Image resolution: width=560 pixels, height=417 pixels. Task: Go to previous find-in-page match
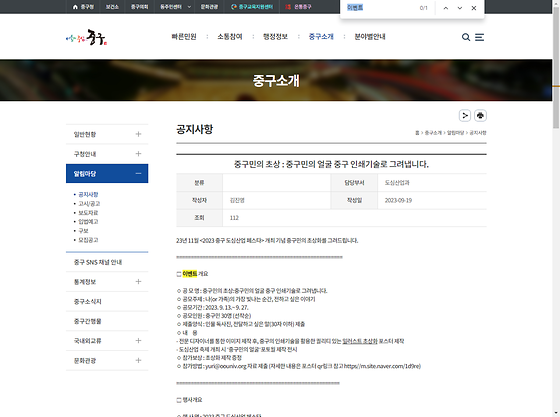point(446,8)
